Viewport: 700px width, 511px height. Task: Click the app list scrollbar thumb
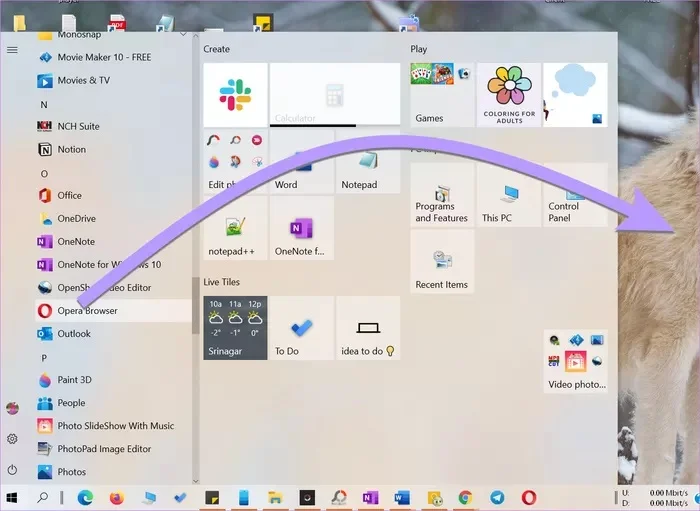click(196, 305)
